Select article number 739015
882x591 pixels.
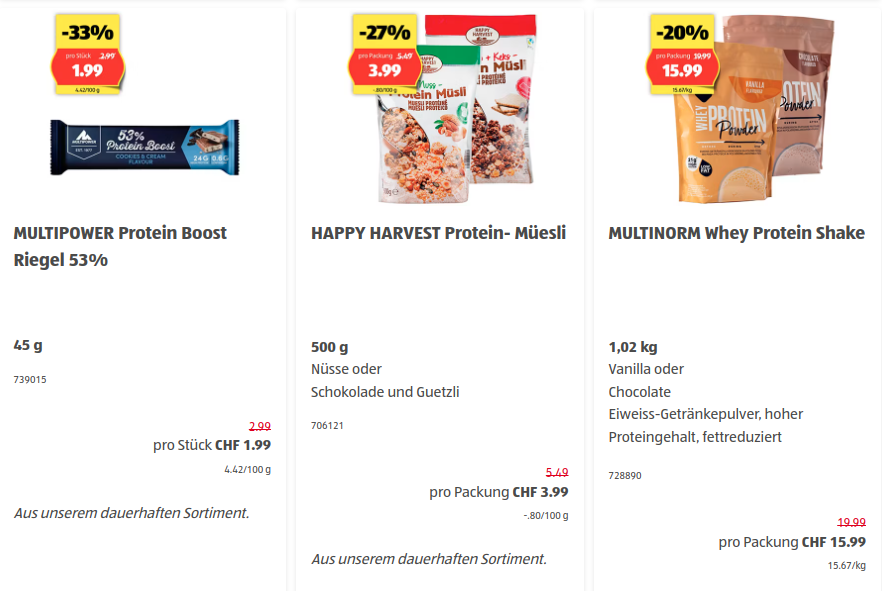[x=30, y=380]
